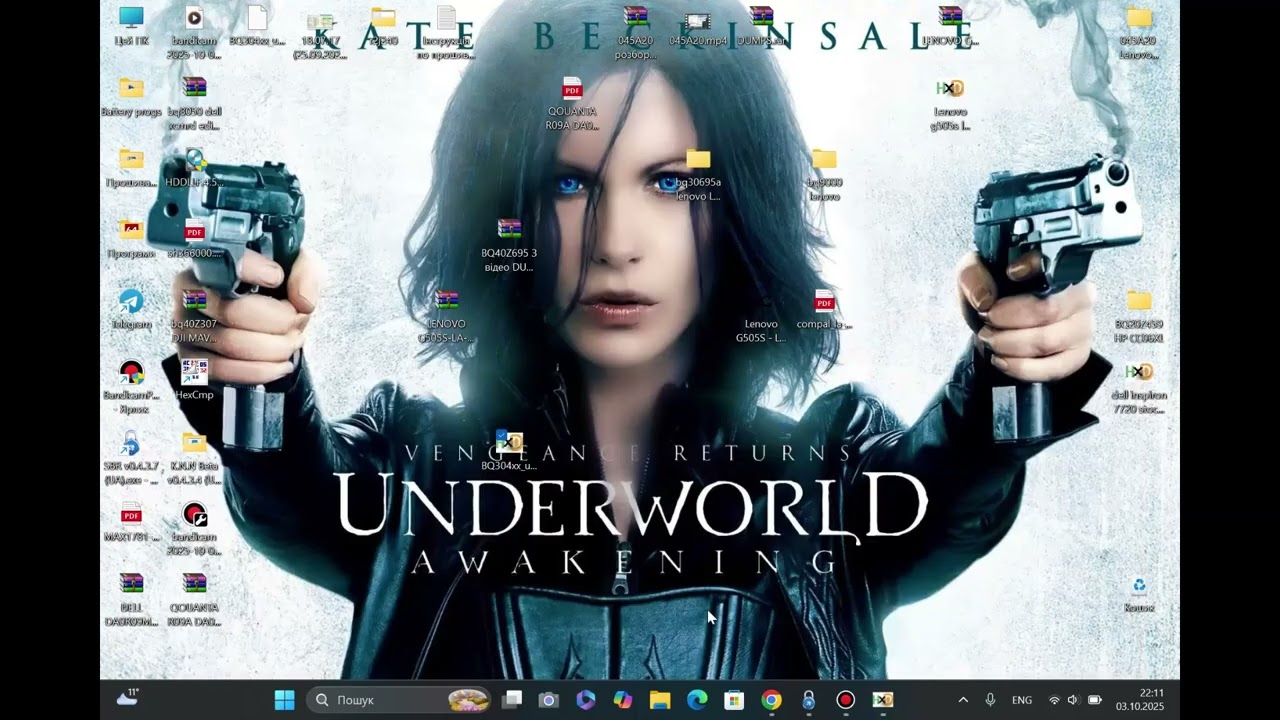Open File Explorer in the taskbar
1280x720 pixels.
tap(660, 700)
